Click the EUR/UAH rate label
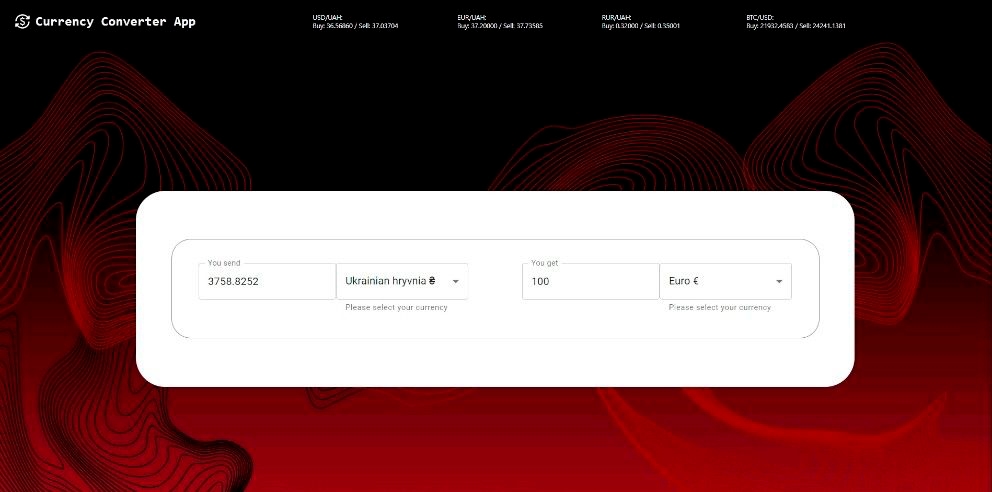 [471, 18]
